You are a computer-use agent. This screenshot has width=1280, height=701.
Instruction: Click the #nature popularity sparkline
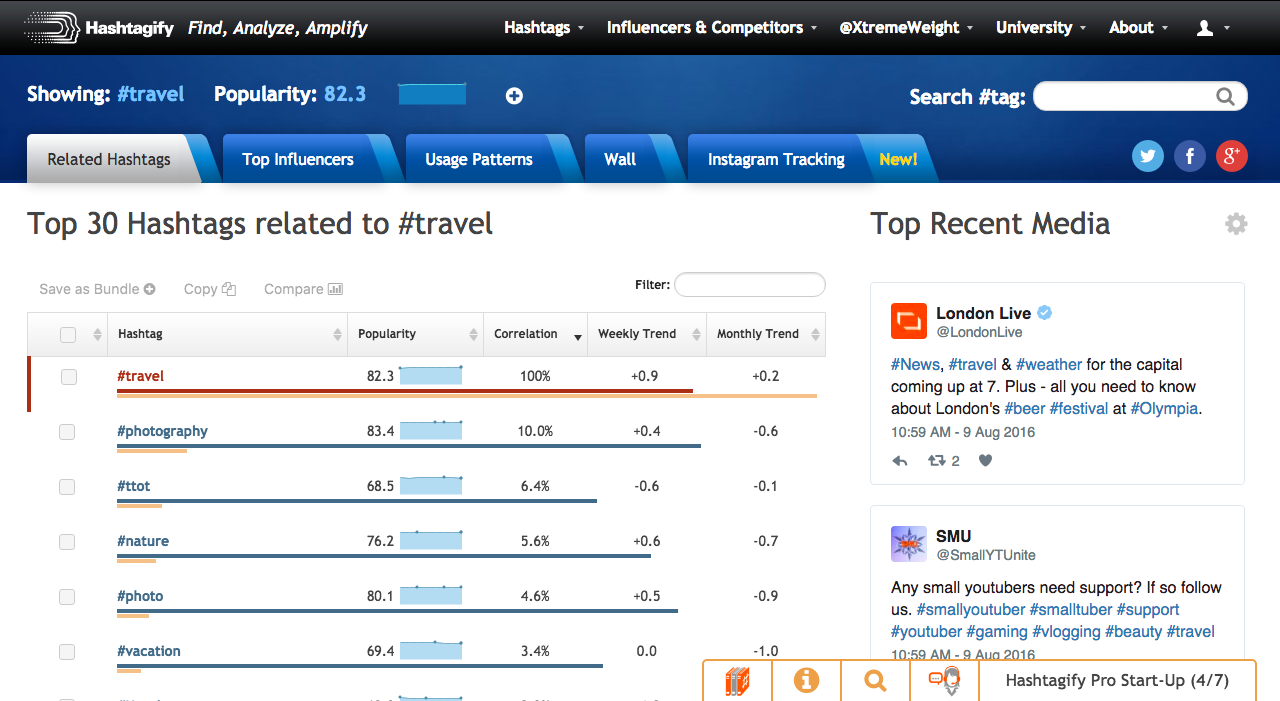click(x=431, y=540)
